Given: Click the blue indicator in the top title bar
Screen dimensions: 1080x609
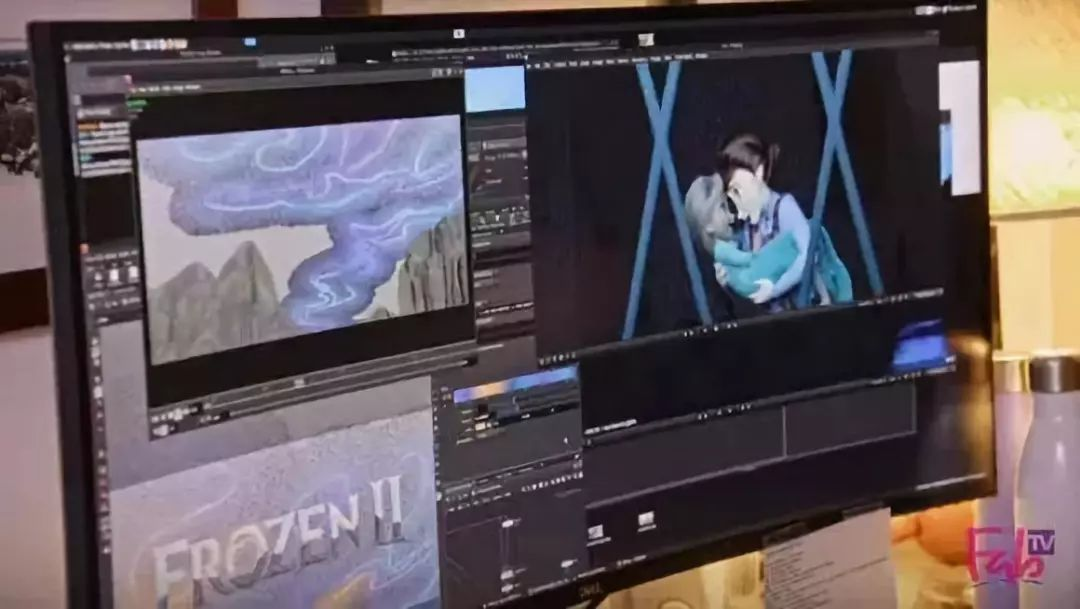Looking at the screenshot, I should (250, 43).
